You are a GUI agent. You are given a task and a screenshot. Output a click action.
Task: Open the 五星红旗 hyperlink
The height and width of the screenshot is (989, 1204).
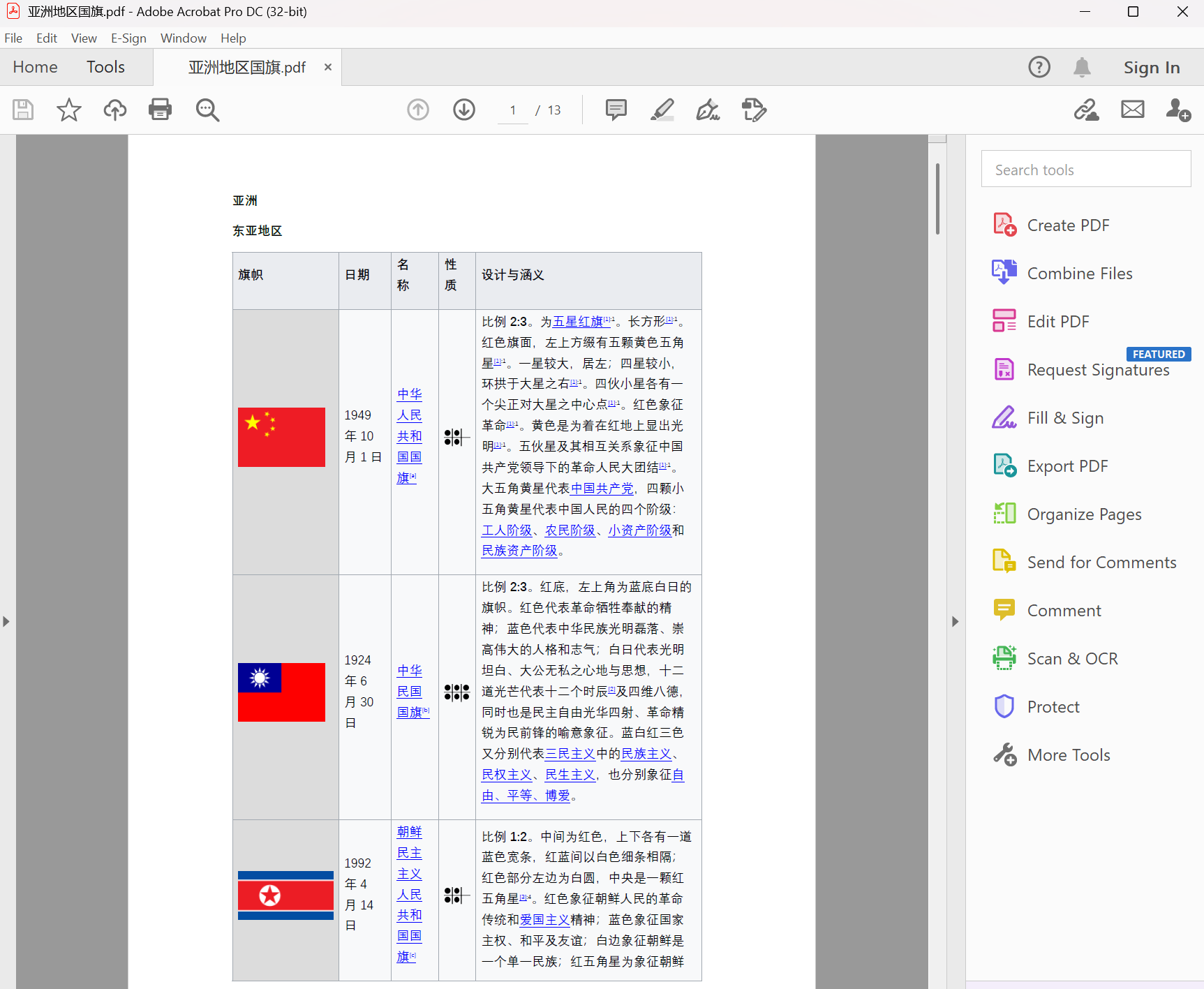[578, 322]
